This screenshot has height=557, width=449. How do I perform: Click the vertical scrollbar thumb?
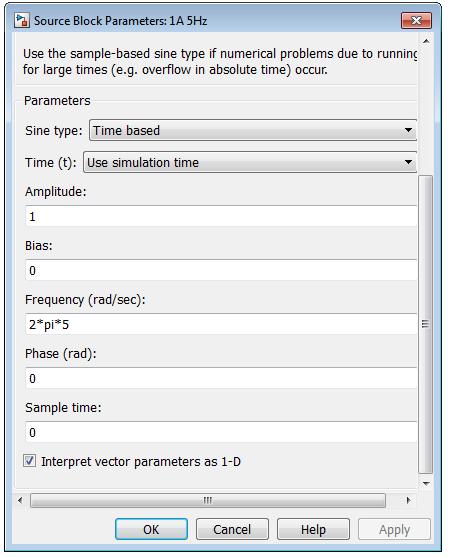pyautogui.click(x=426, y=324)
